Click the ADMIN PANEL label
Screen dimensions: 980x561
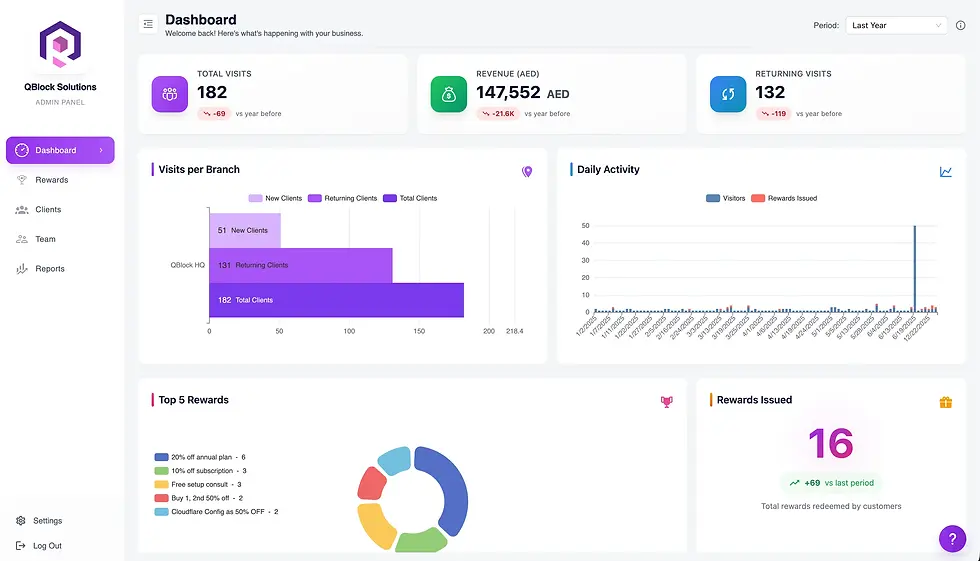pos(60,102)
